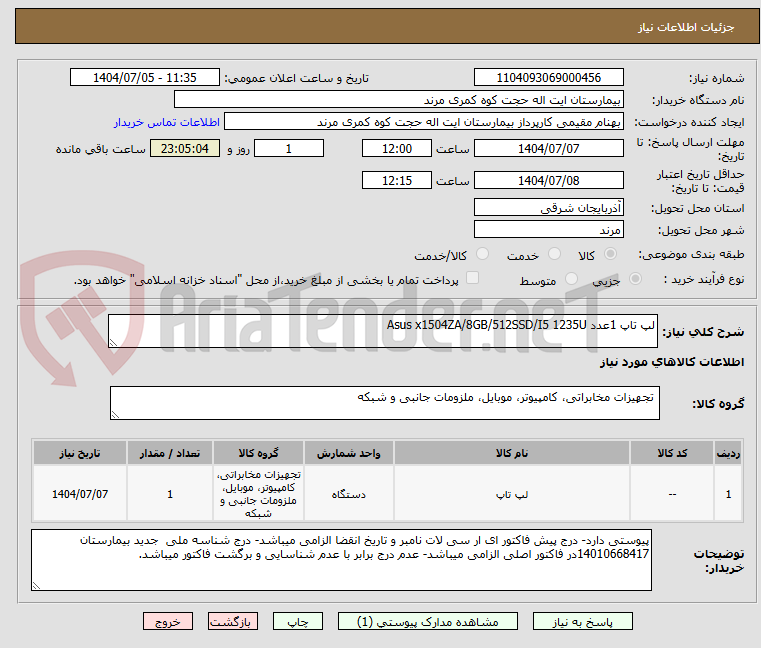Select the جزیی purchase type radio

click(635, 279)
